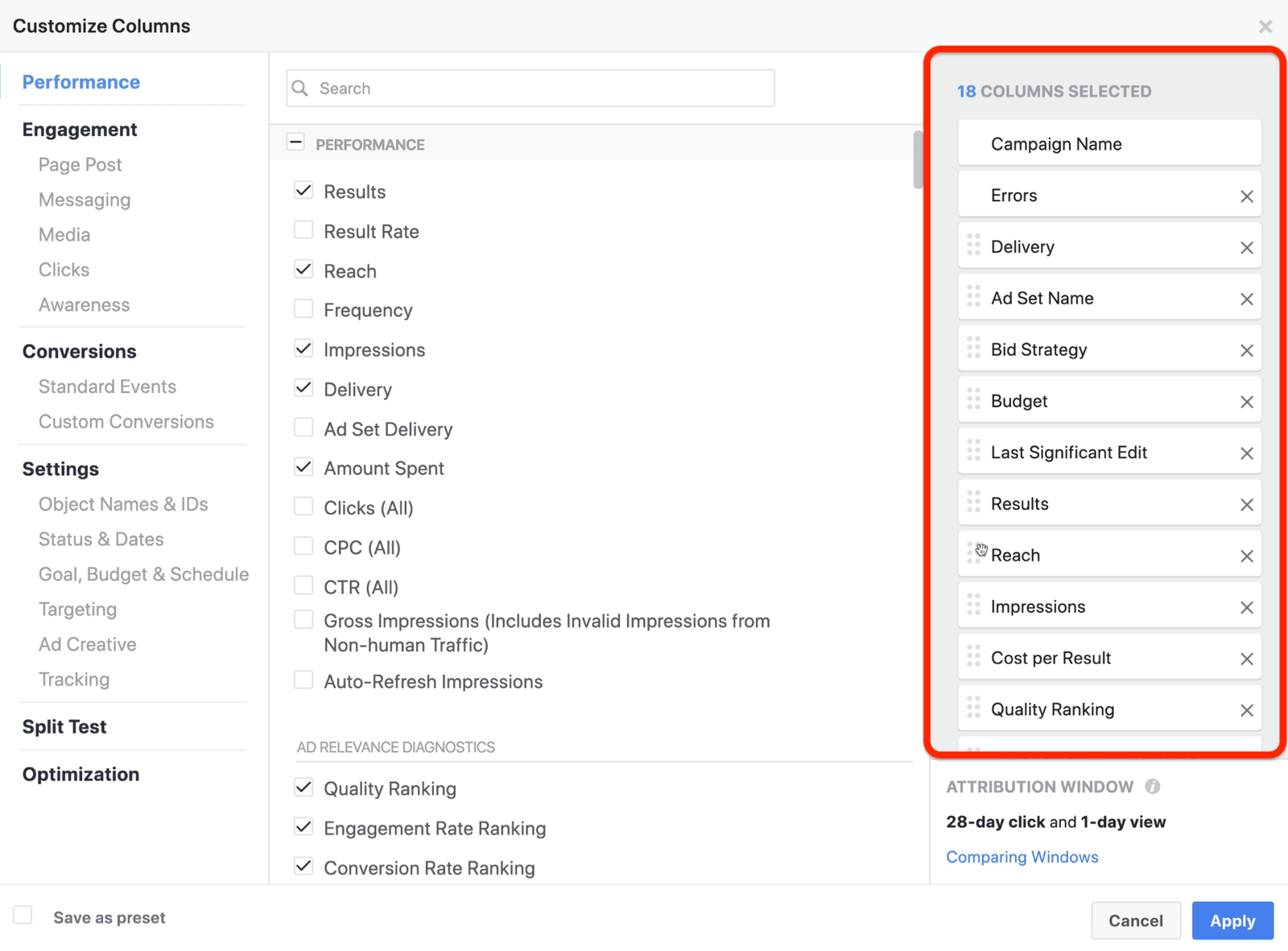Image resolution: width=1288 pixels, height=951 pixels.
Task: Check the Save as preset option
Action: click(23, 915)
